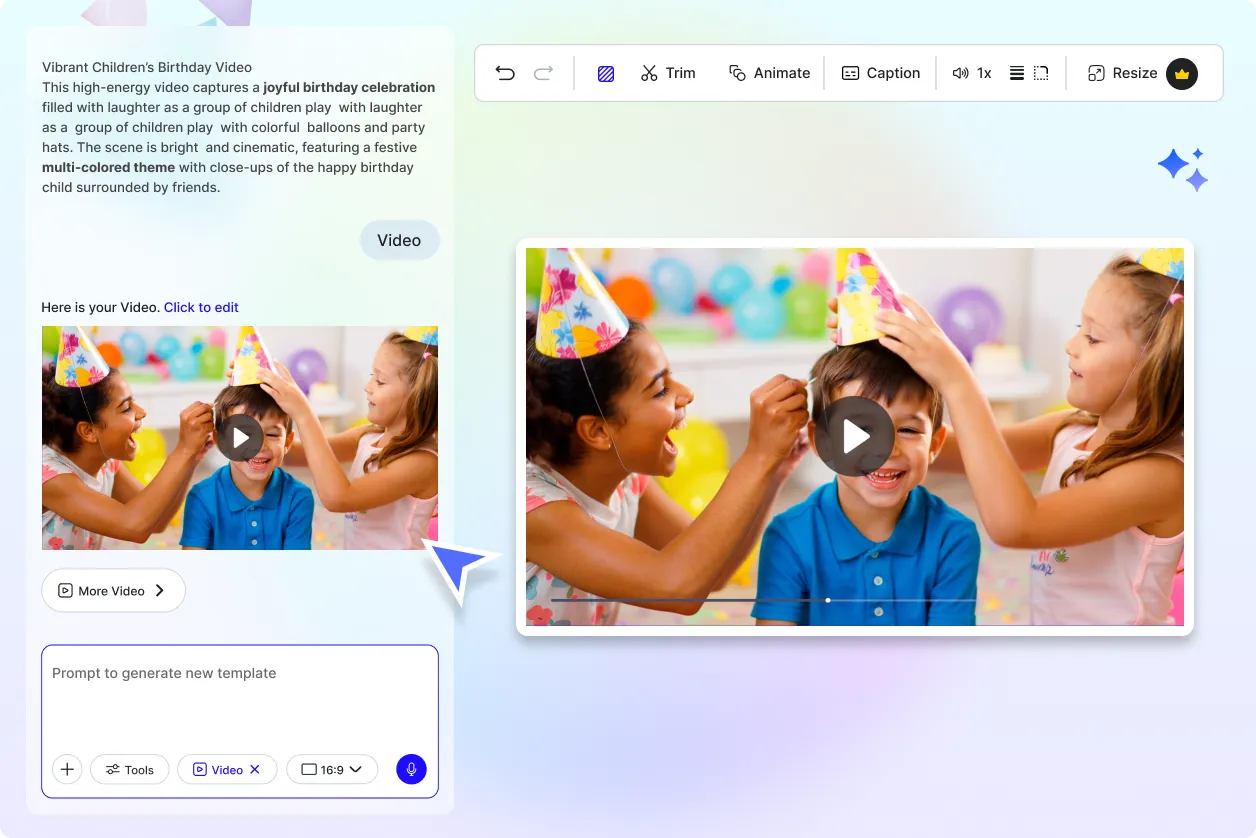The width and height of the screenshot is (1256, 838).
Task: Open the 16:9 aspect ratio dropdown
Action: [332, 769]
